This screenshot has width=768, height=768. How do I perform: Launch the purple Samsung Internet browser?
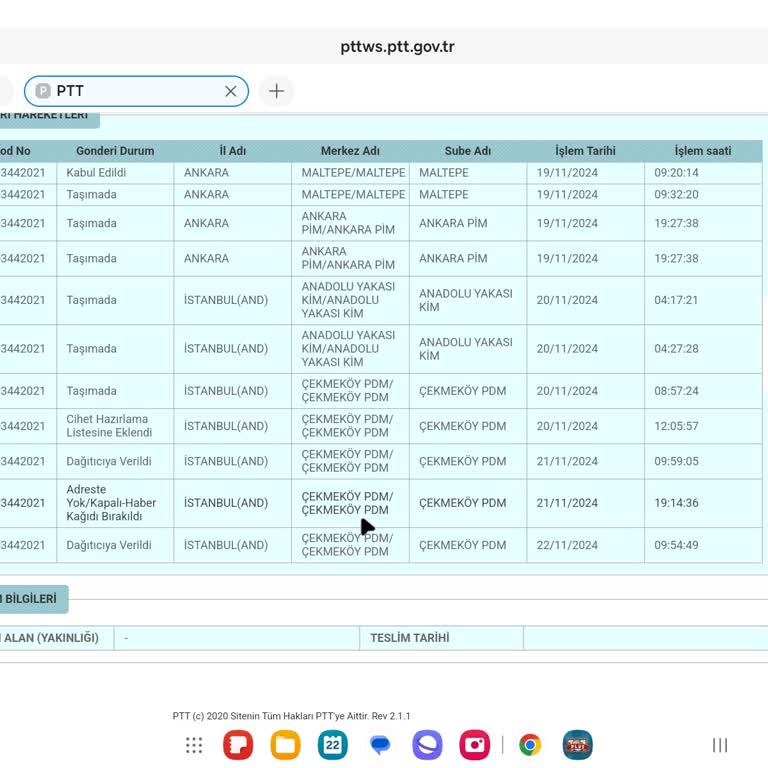427,745
